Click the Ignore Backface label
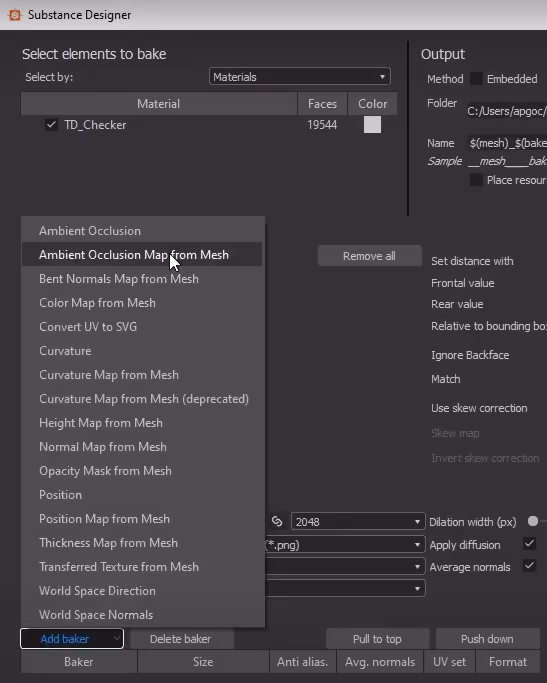The image size is (547, 683). [470, 355]
